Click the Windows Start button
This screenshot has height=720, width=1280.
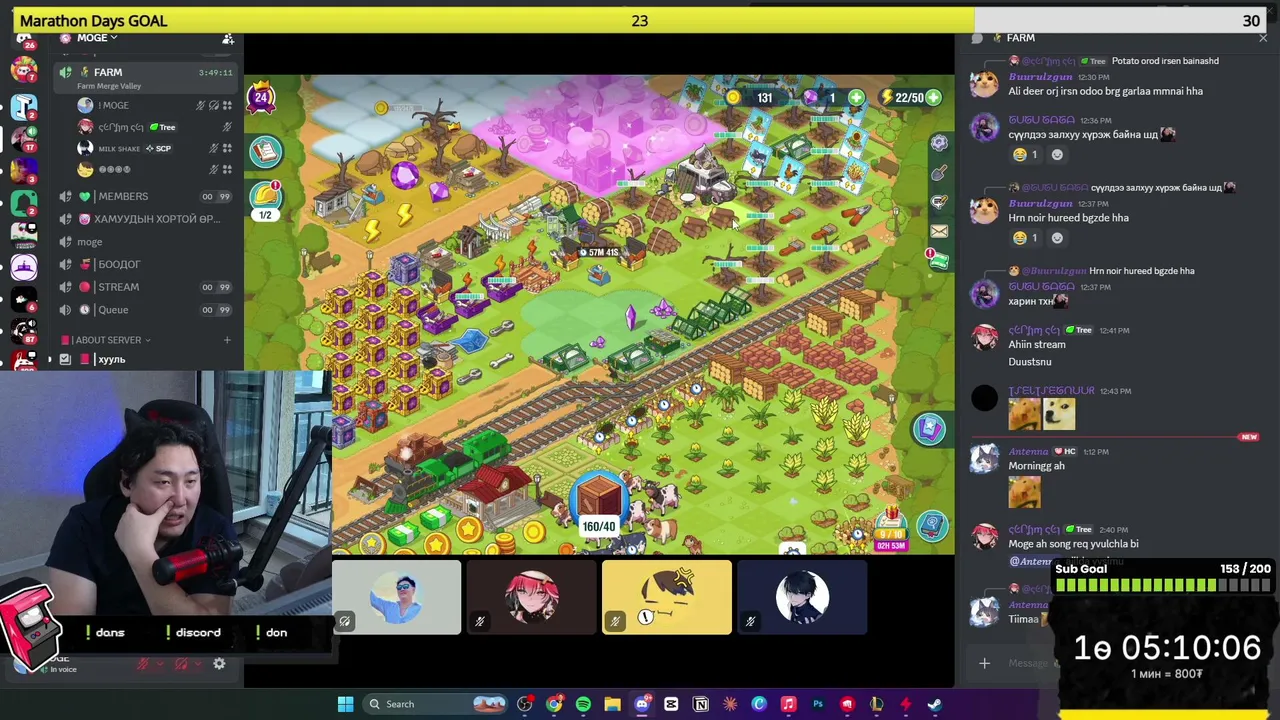tap(345, 704)
